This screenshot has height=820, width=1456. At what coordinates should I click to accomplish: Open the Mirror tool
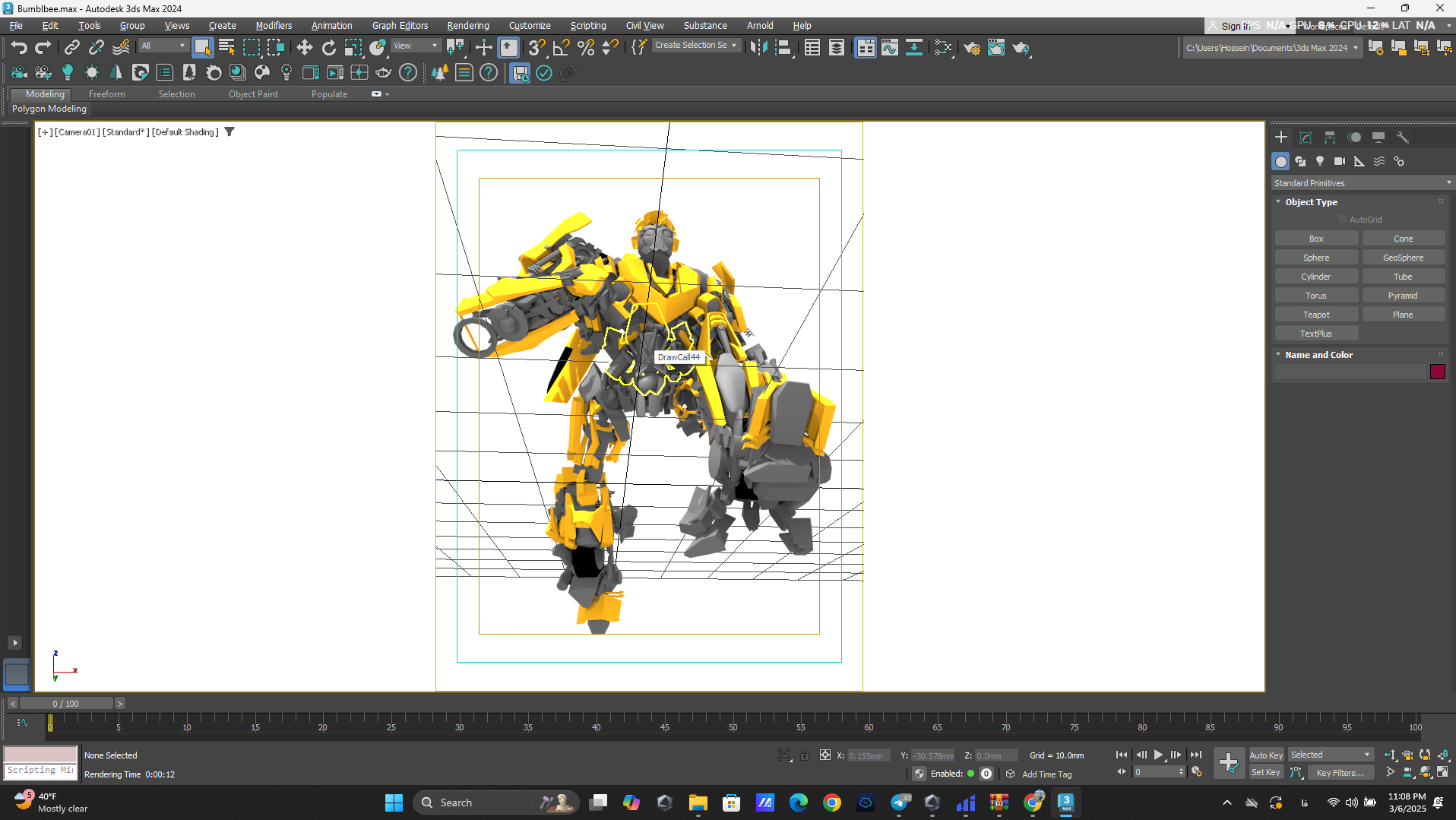(758, 48)
